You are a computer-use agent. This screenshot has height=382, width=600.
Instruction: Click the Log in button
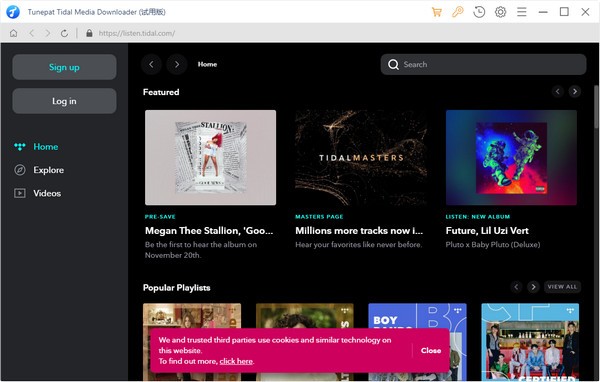coord(64,101)
